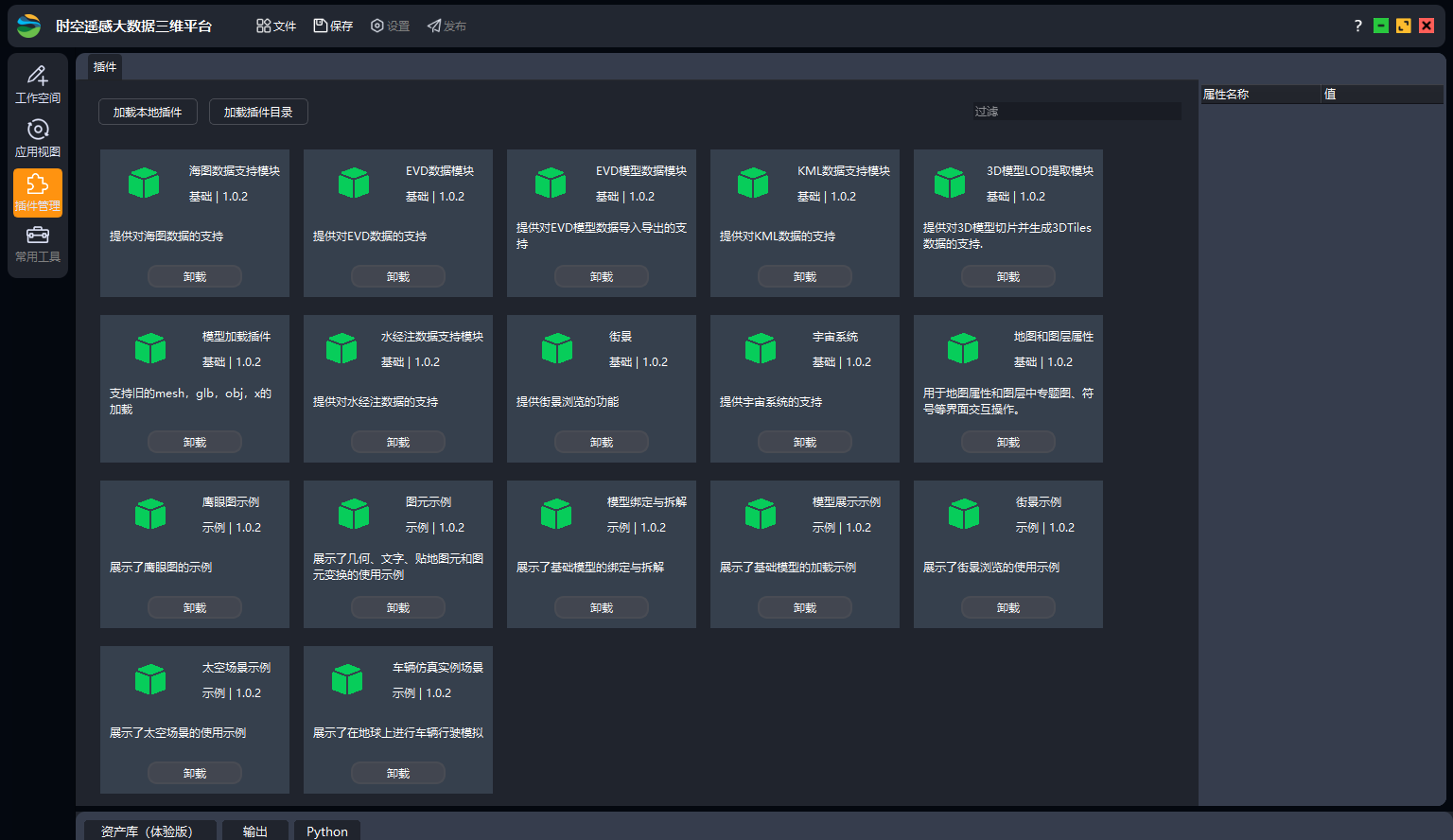Open the 资产库（体验版）tab
The width and height of the screenshot is (1453, 840).
tap(149, 831)
